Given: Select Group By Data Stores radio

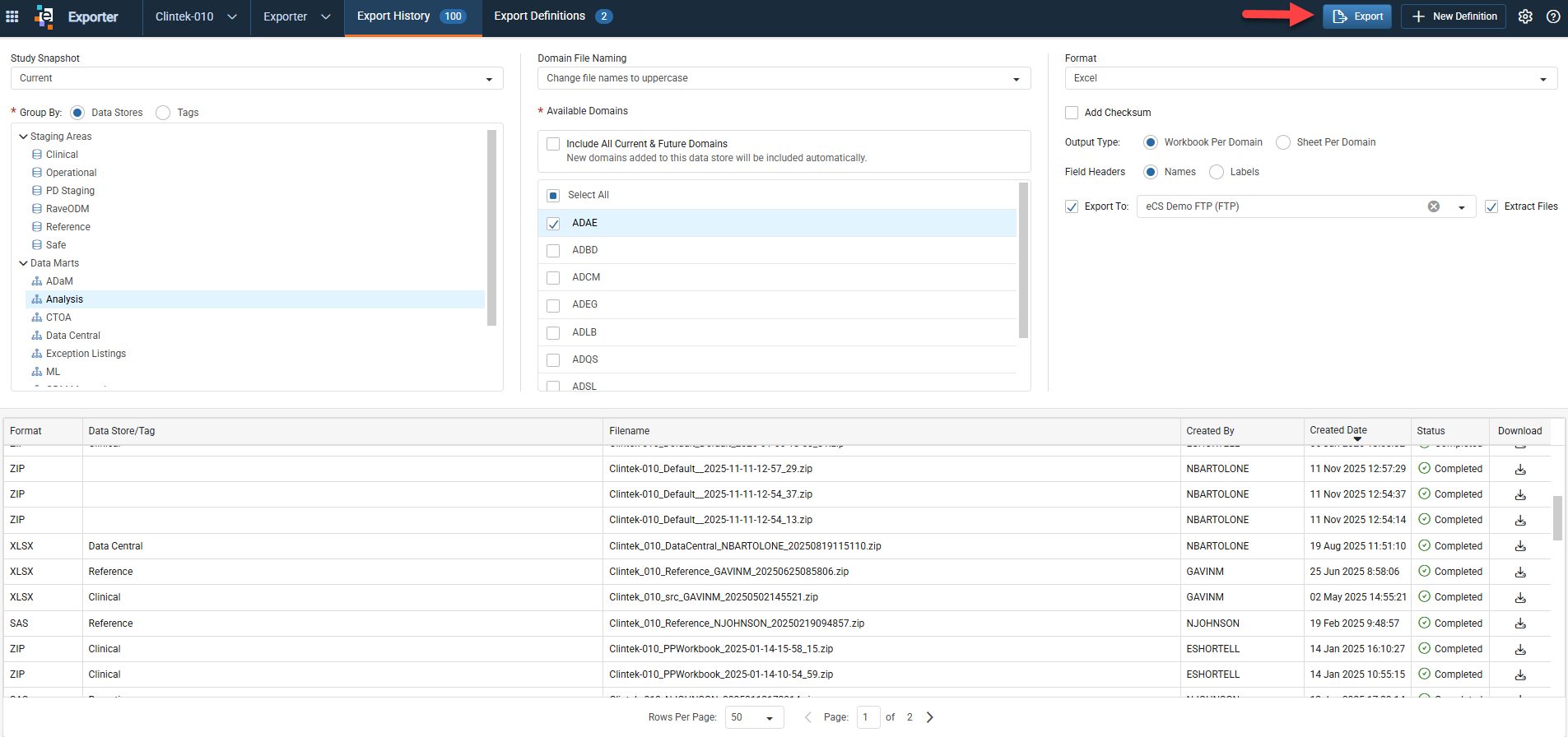Looking at the screenshot, I should [x=77, y=113].
